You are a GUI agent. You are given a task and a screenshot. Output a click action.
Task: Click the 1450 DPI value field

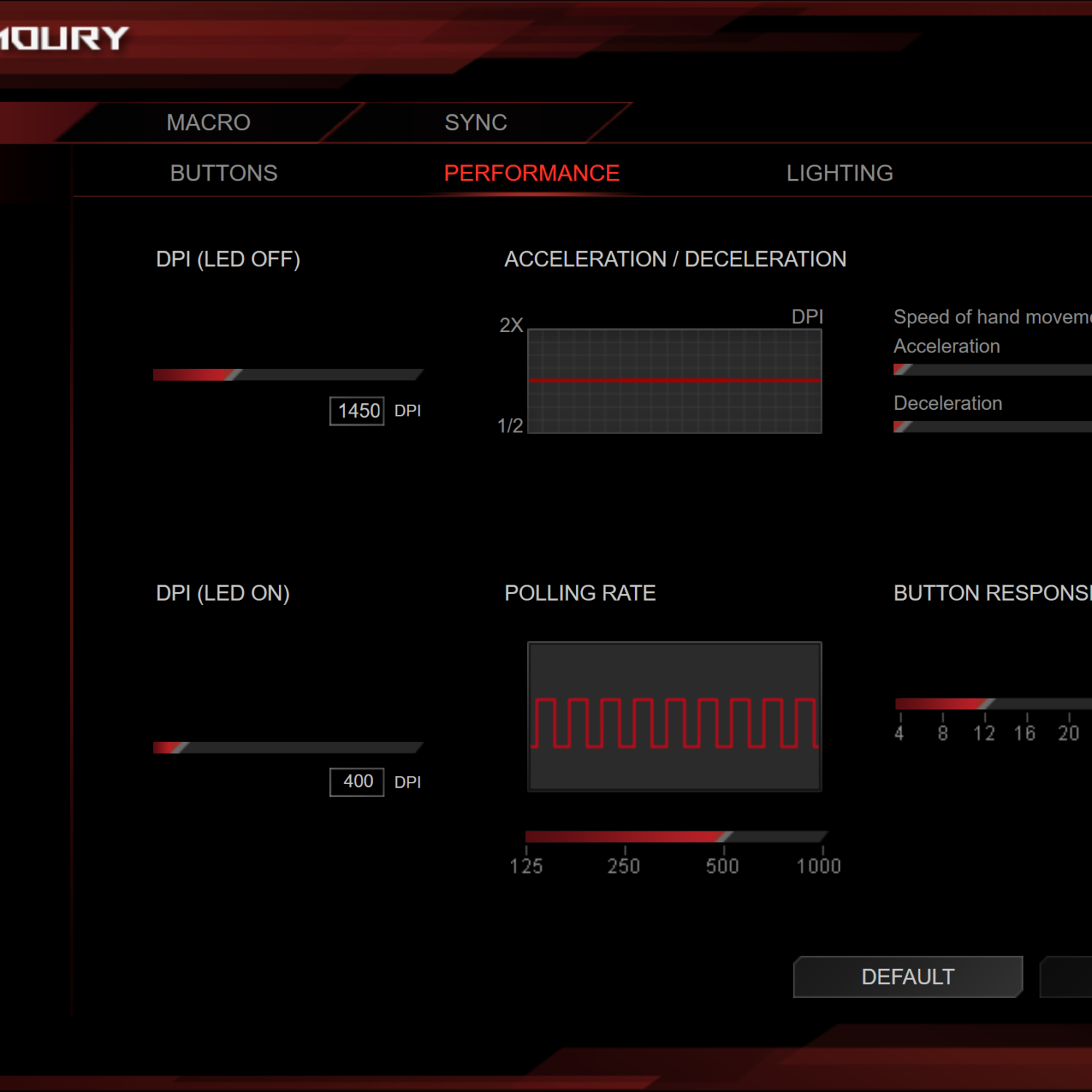point(357,411)
